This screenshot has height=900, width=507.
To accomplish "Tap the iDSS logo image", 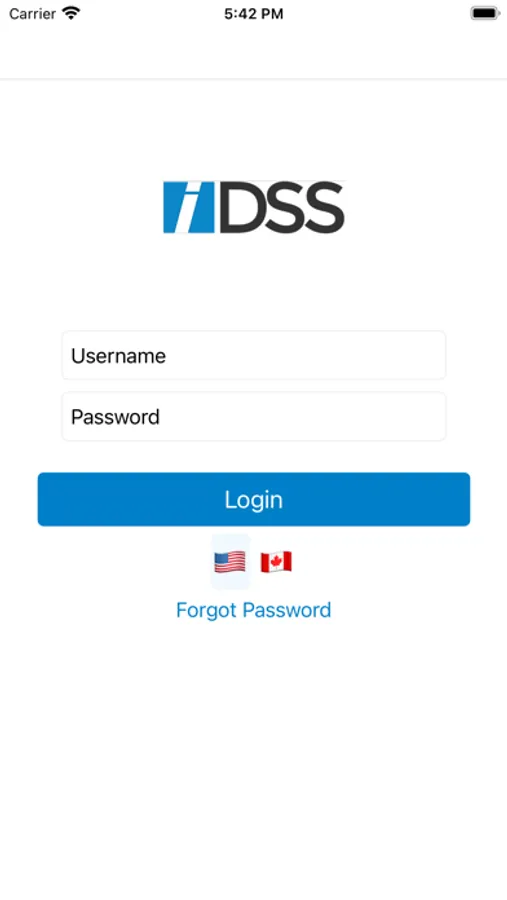I will tap(254, 207).
